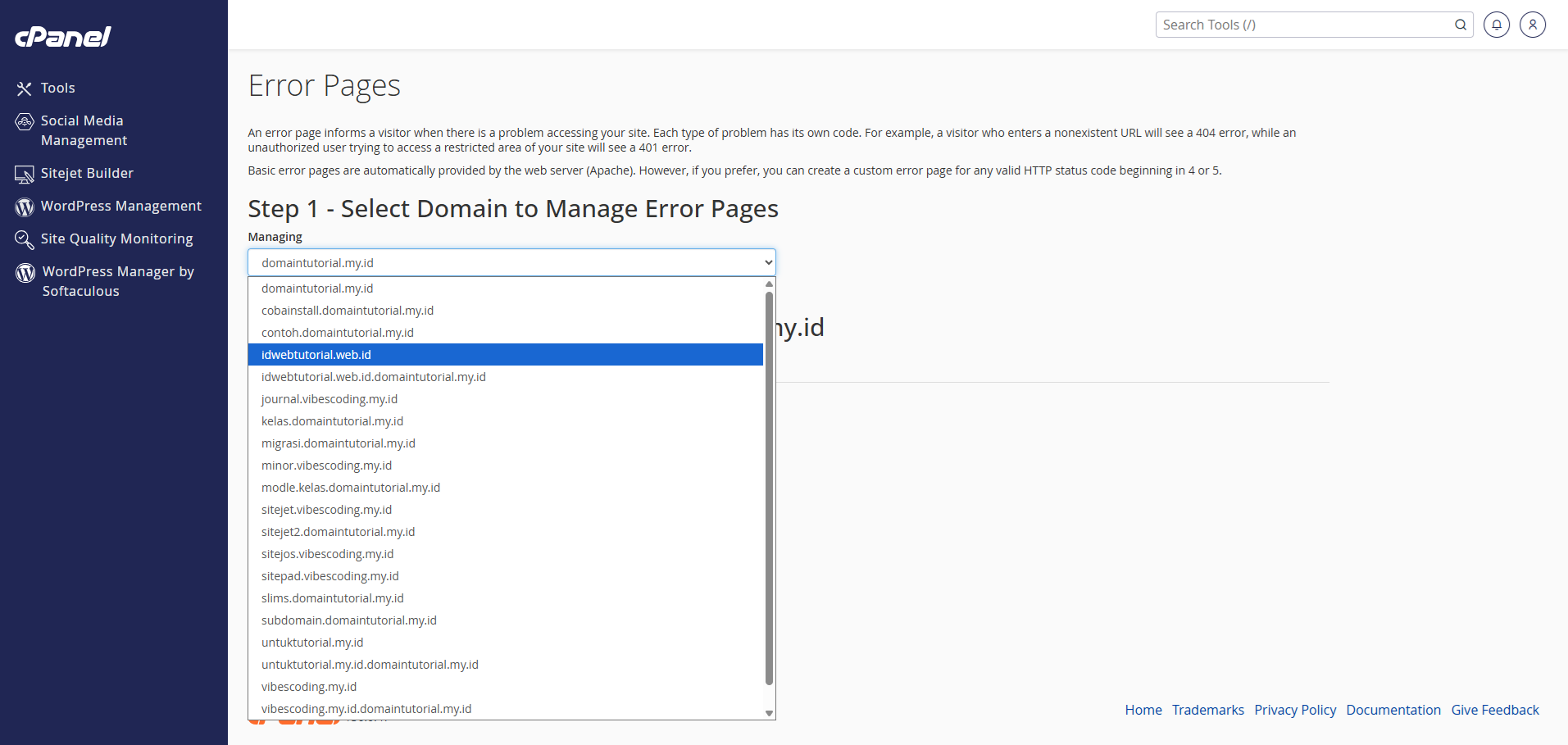Click the list scroll-up arrow
The image size is (1568, 745).
point(769,284)
